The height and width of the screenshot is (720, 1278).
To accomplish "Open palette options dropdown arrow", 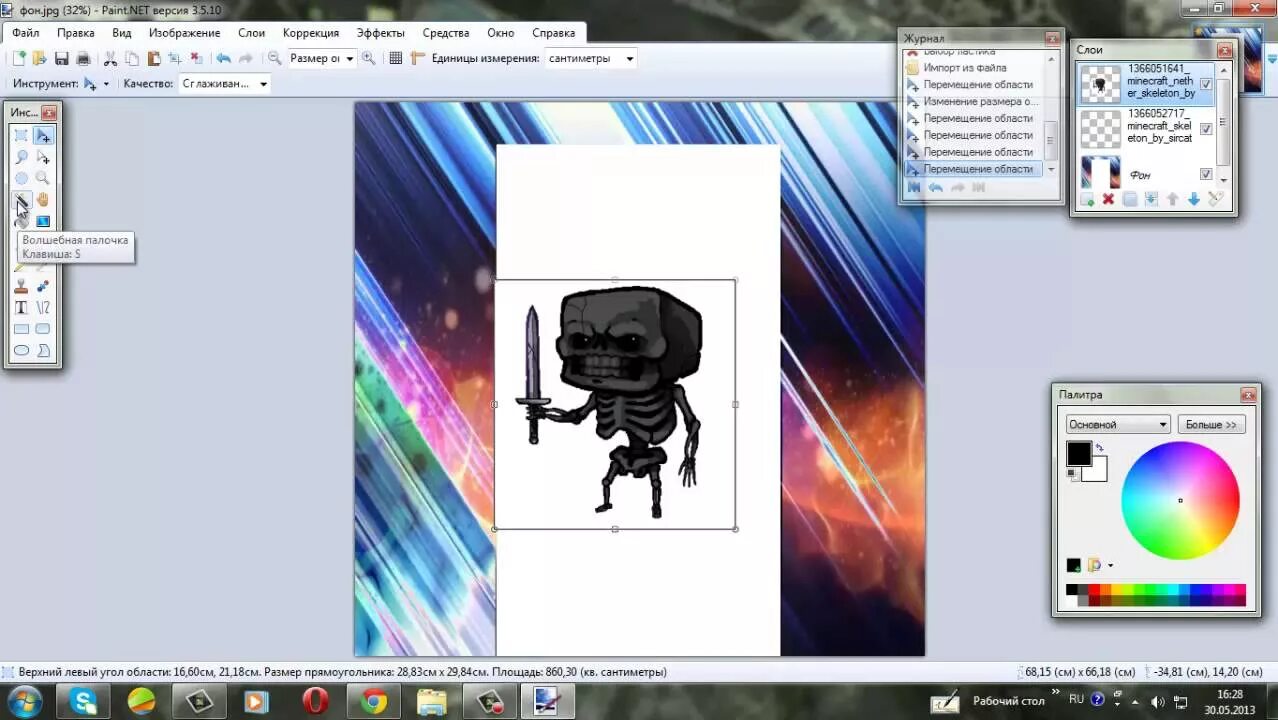I will tap(1110, 565).
